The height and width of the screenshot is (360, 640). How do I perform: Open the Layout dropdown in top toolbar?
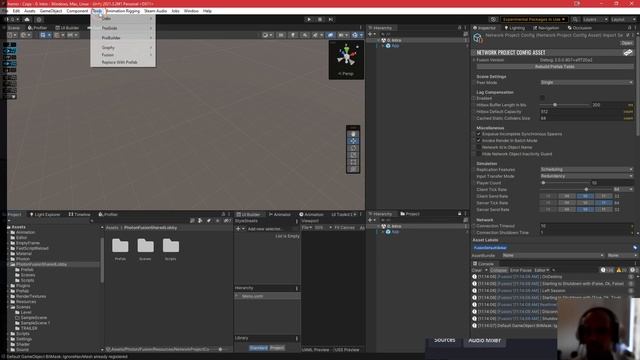623,19
